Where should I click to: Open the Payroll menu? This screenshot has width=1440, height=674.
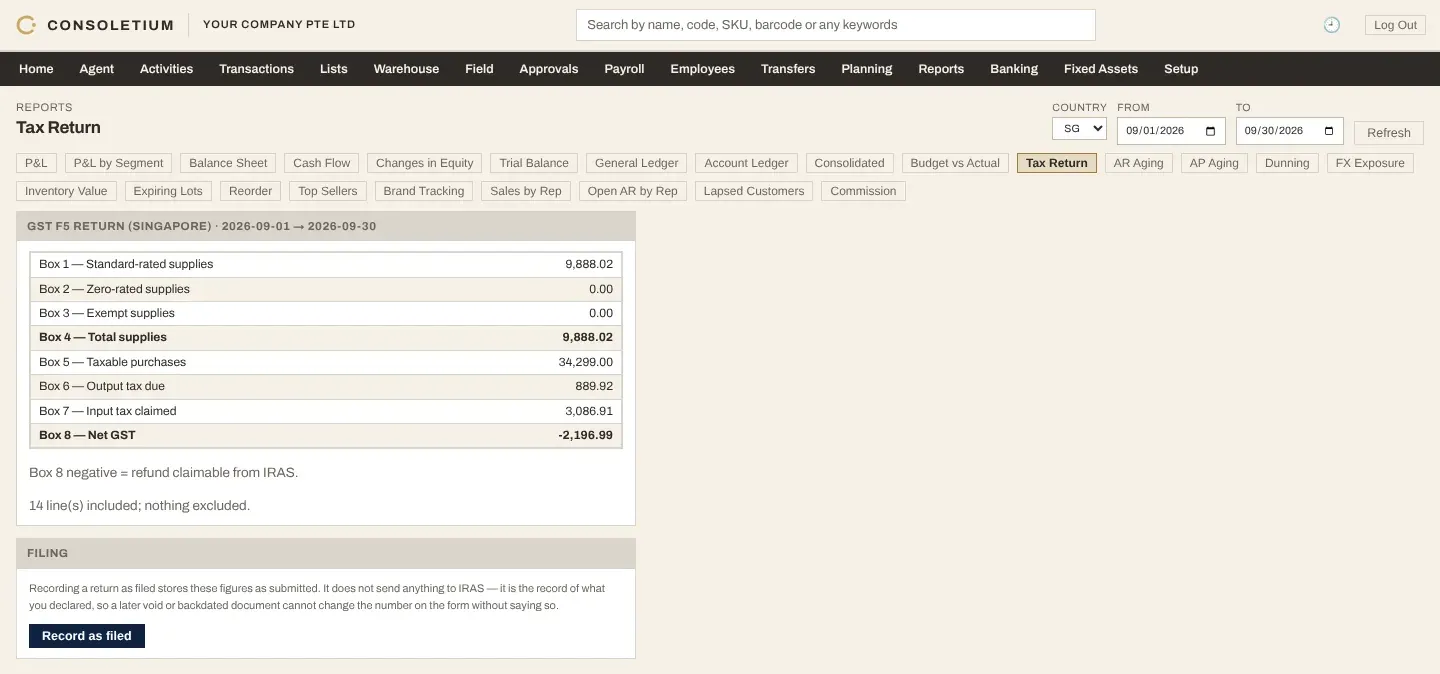624,69
